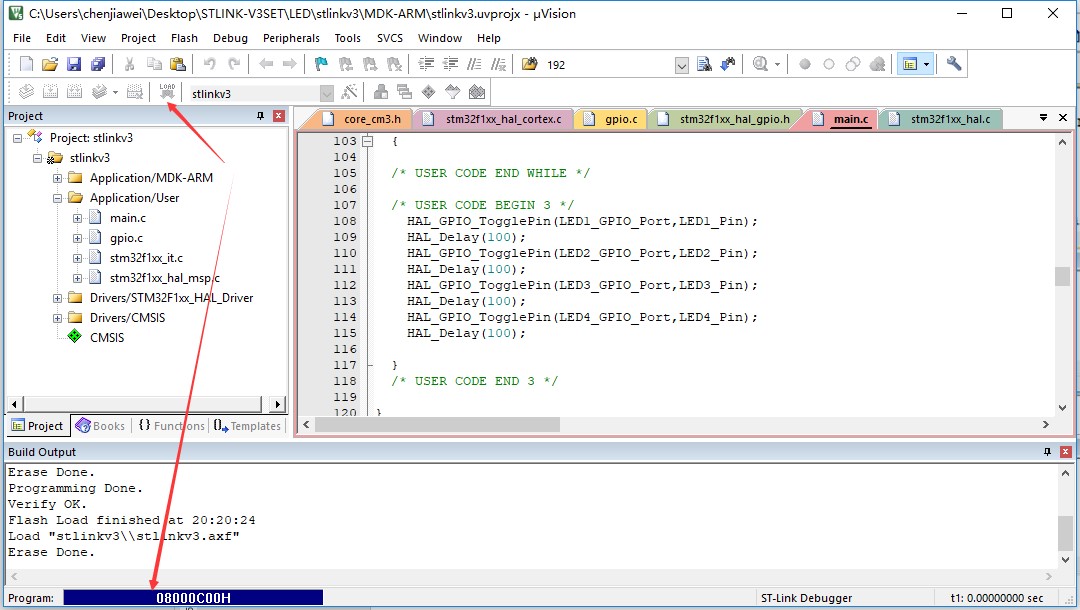Viewport: 1080px width, 610px height.
Task: Switch to the Books panel tab
Action: pos(101,425)
